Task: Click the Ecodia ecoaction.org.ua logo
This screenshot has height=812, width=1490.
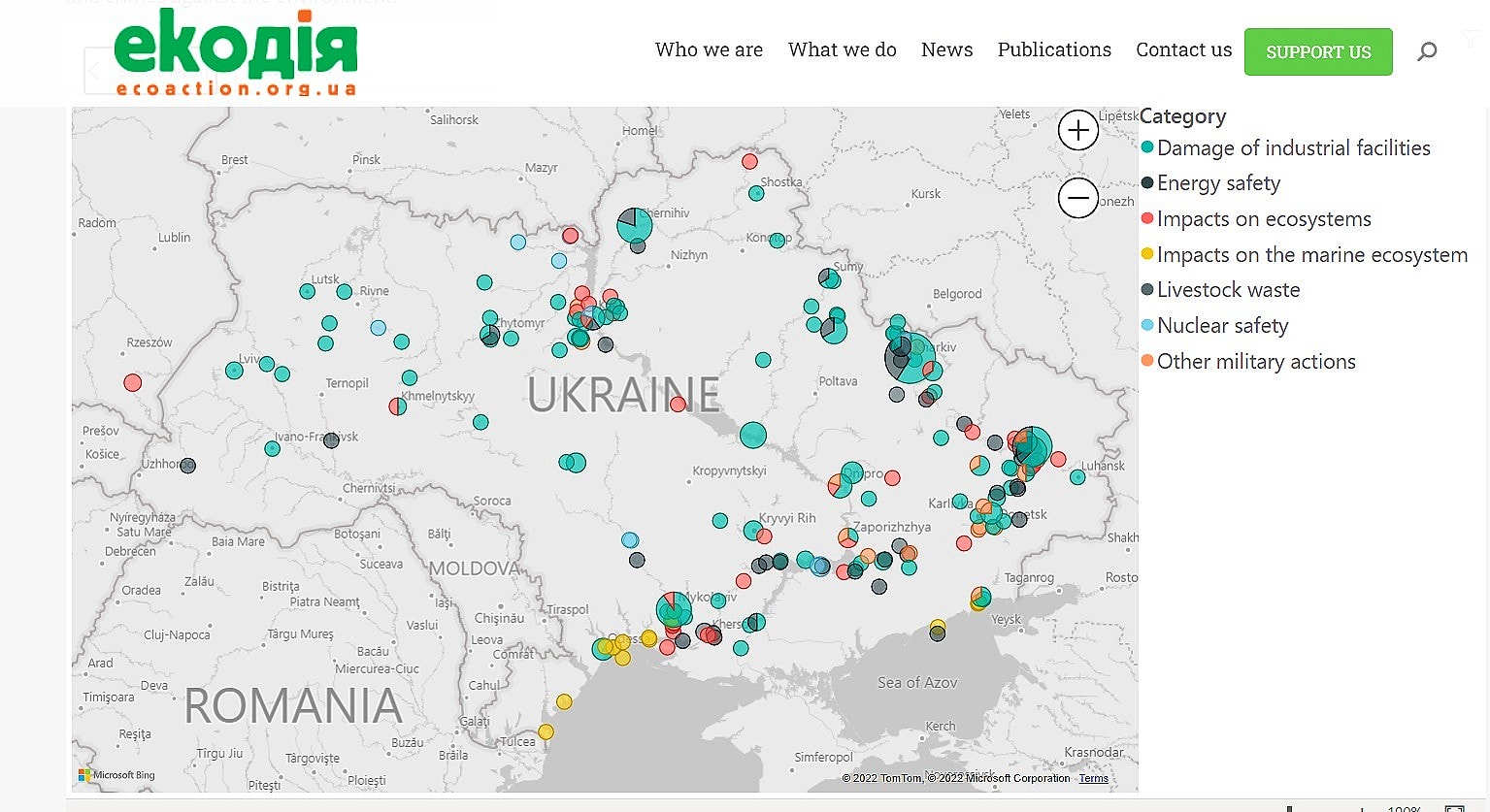Action: [x=236, y=53]
